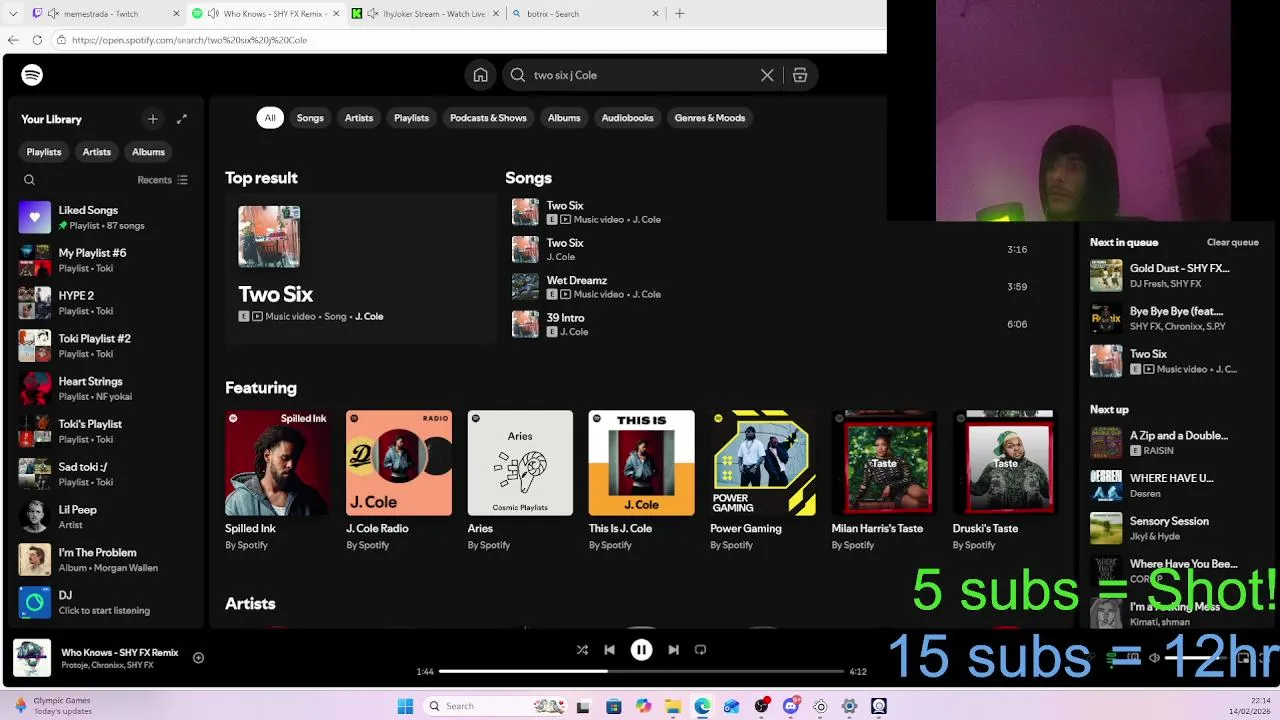Image resolution: width=1280 pixels, height=720 pixels.
Task: Open now playing album cover thumbnail
Action: pyautogui.click(x=32, y=658)
